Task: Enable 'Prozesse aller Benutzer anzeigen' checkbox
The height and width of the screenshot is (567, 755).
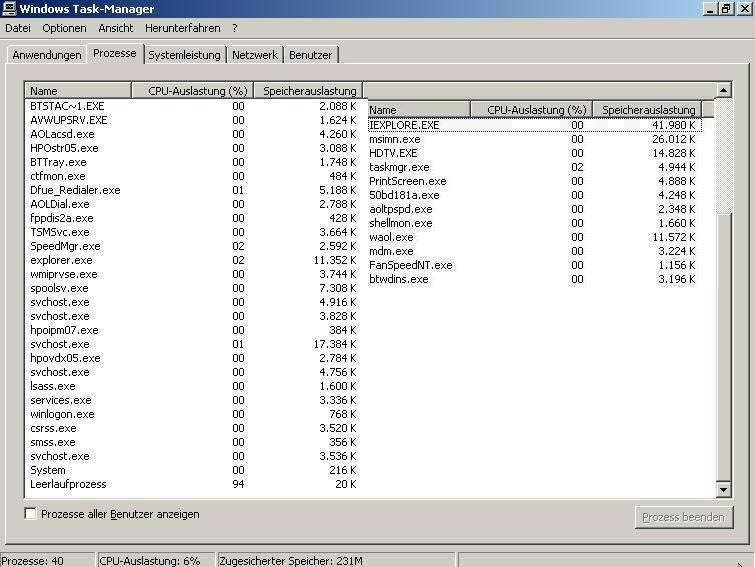Action: click(30, 514)
